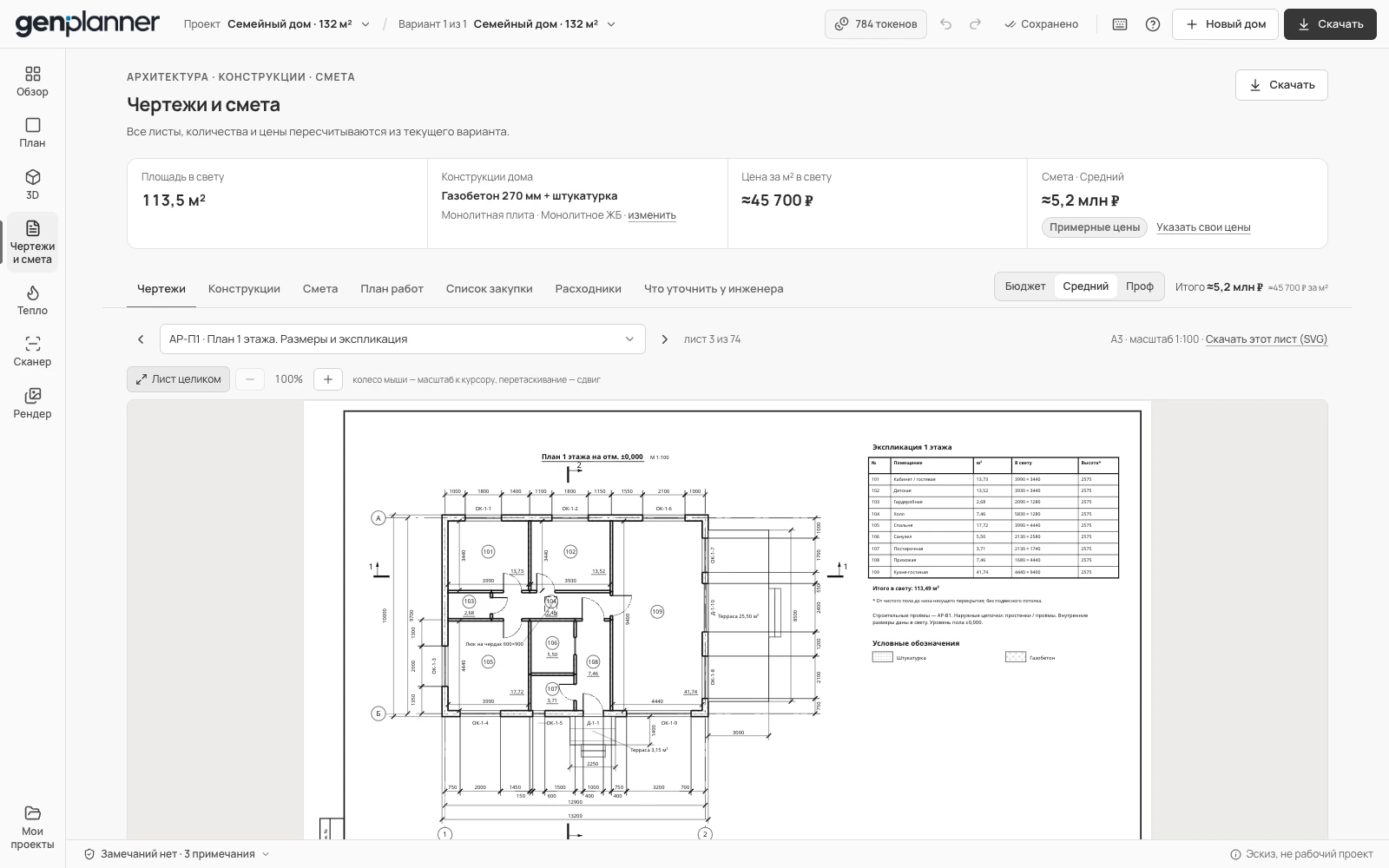
Task: Open the 3D view from sidebar
Action: coord(32,185)
